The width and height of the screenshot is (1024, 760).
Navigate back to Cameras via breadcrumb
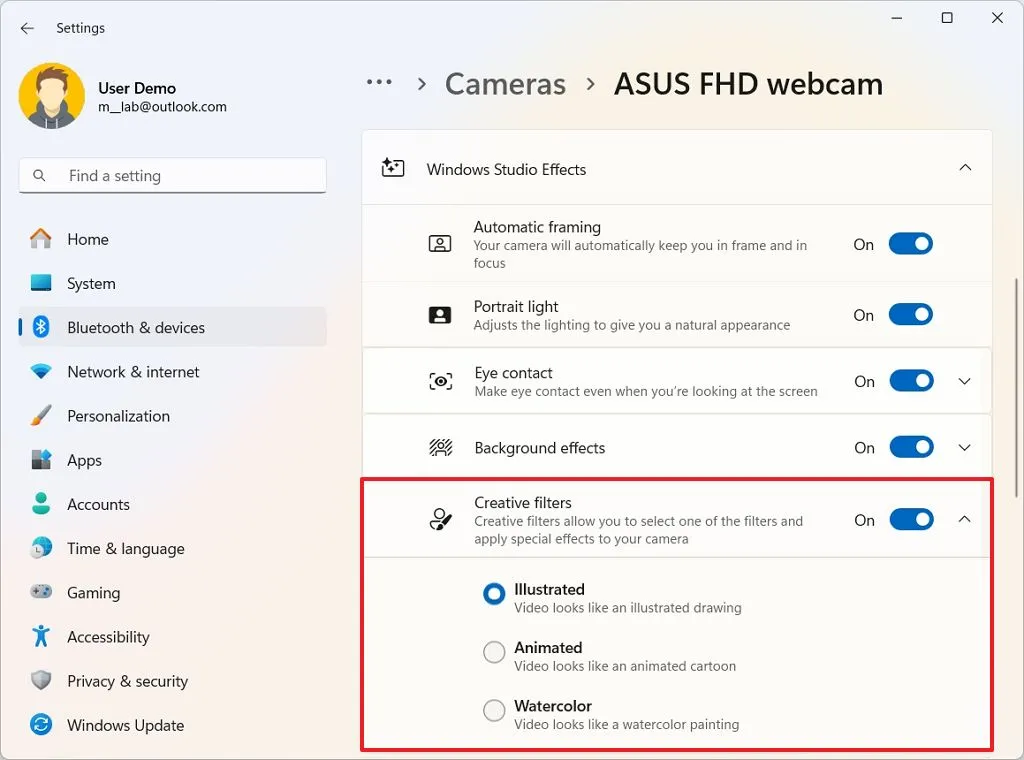tap(505, 84)
